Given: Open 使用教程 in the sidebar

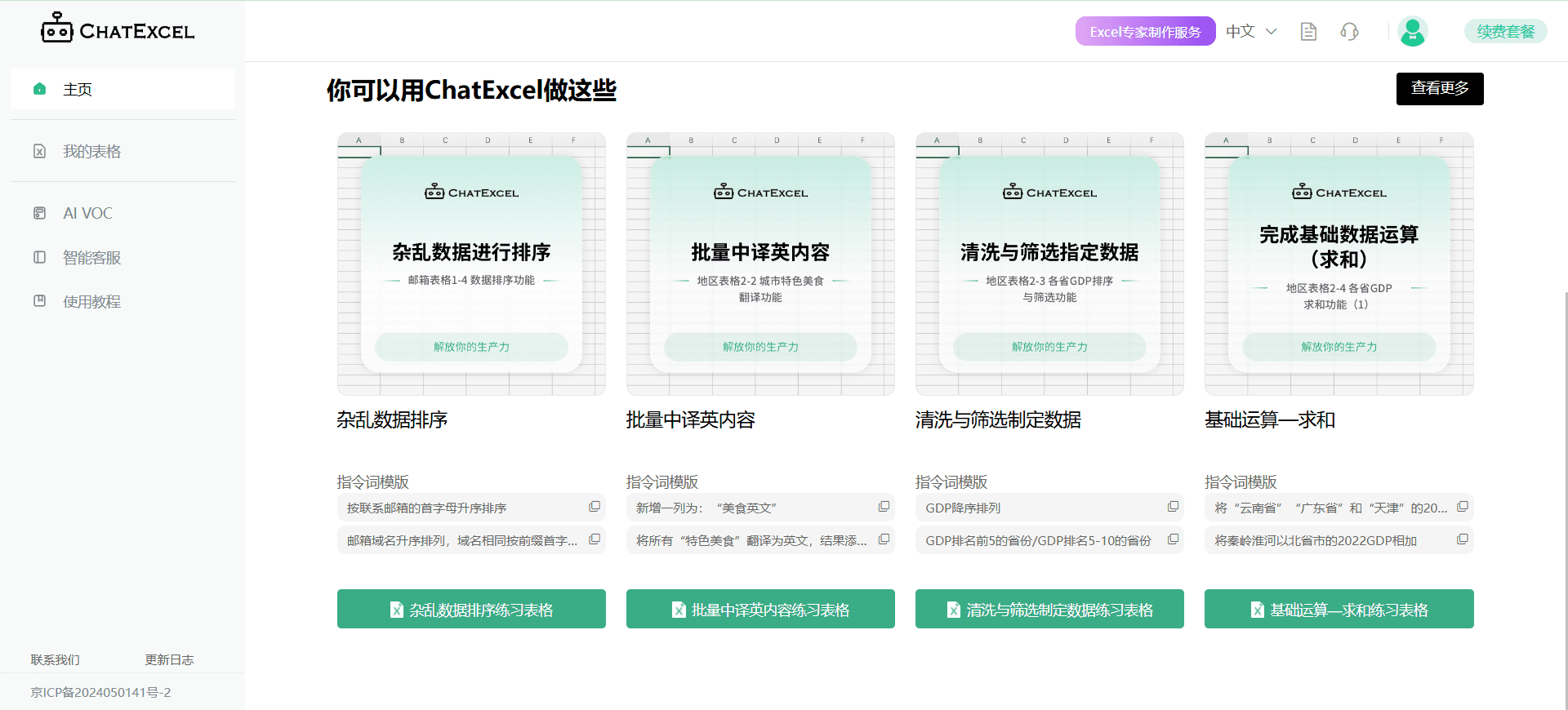Looking at the screenshot, I should [122, 301].
